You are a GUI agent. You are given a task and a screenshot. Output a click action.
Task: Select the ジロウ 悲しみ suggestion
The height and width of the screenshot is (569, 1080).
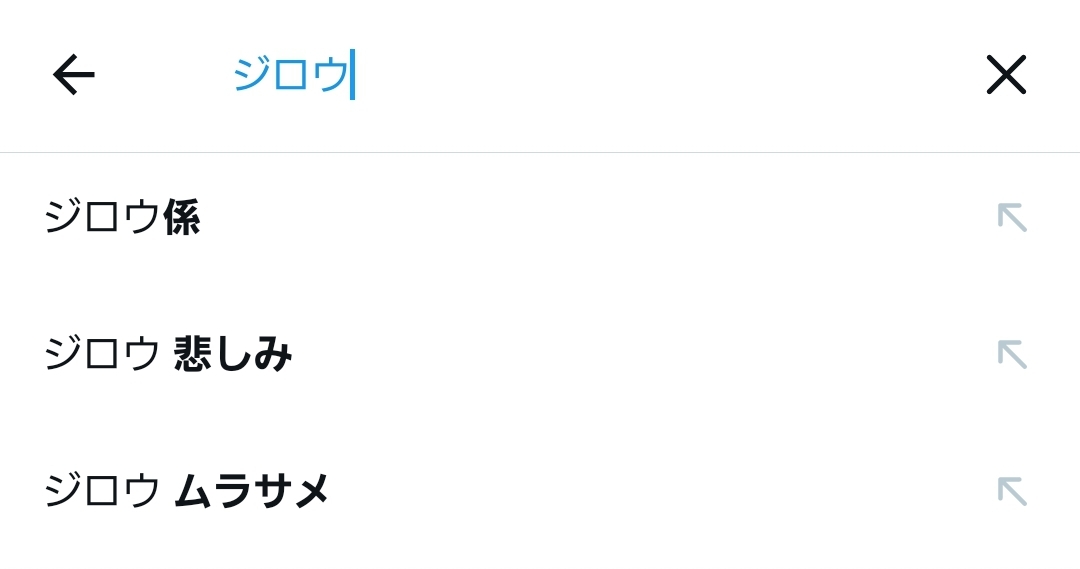pos(168,354)
